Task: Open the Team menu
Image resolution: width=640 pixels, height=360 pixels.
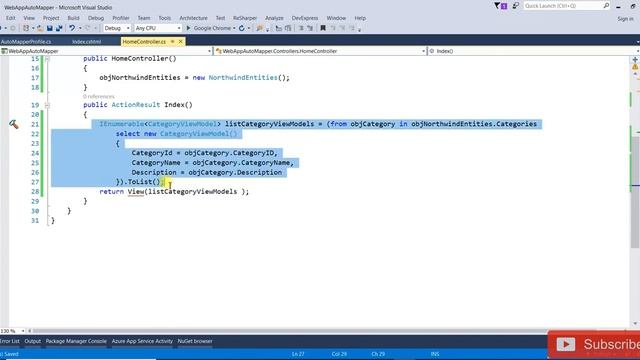Action: tap(144, 18)
